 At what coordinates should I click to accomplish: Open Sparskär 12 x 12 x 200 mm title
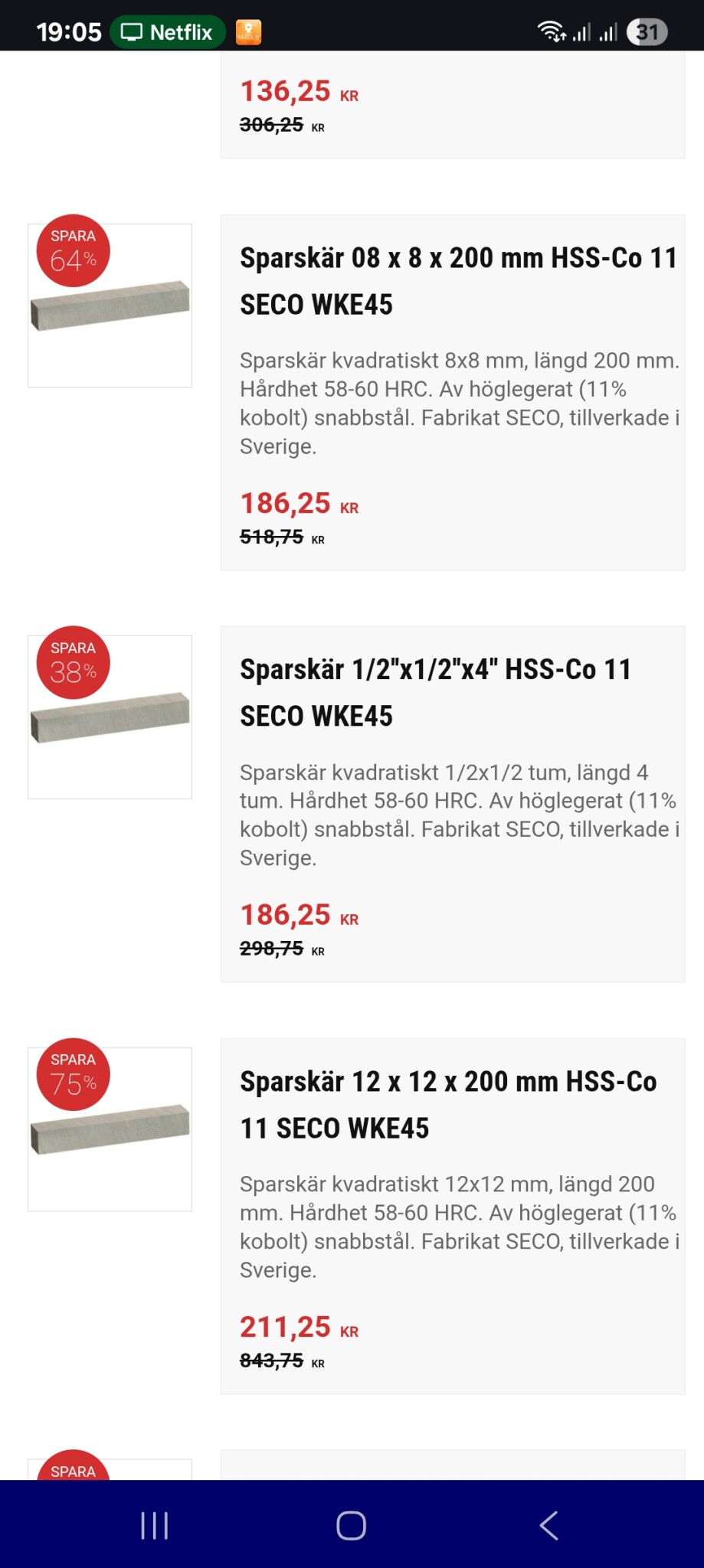click(x=448, y=1104)
